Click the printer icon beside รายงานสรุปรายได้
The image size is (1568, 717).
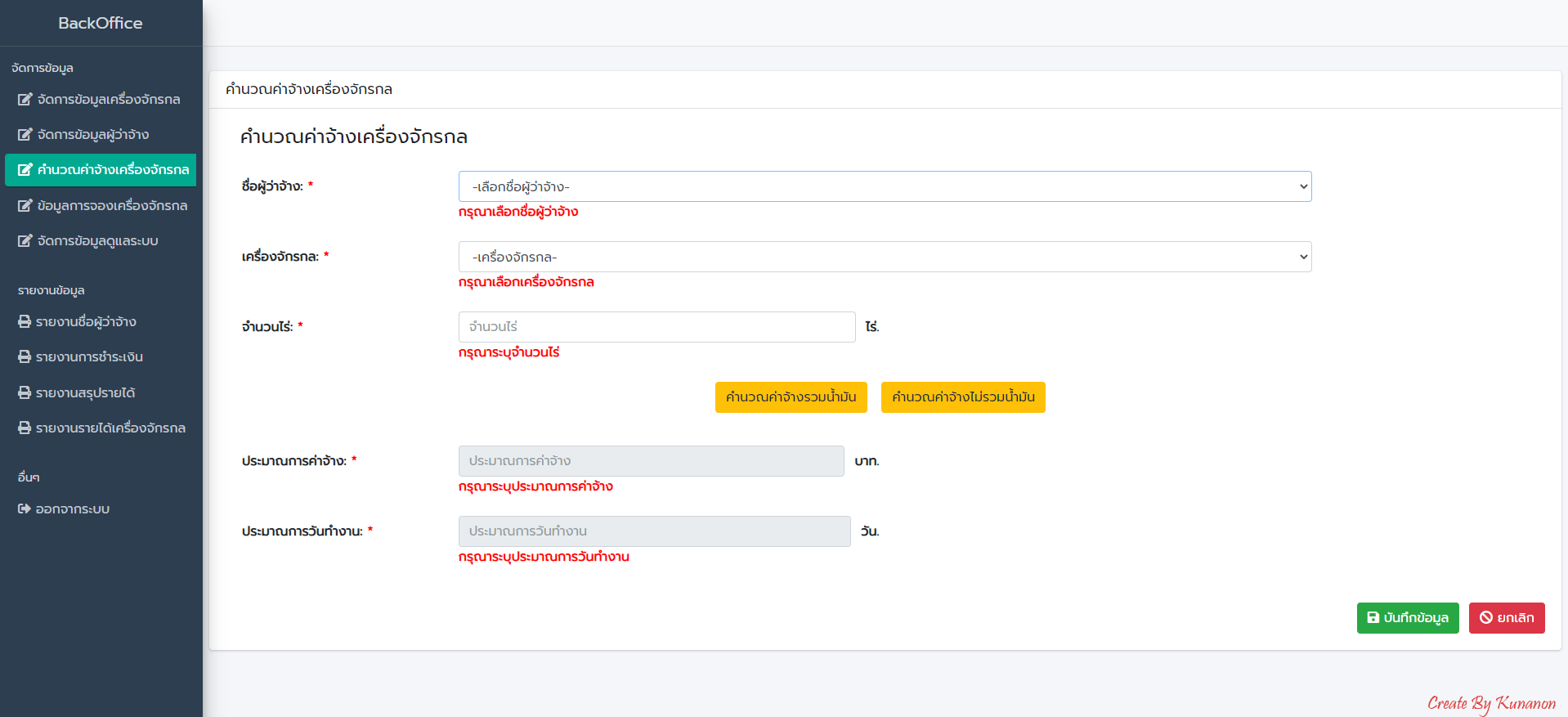click(x=25, y=393)
